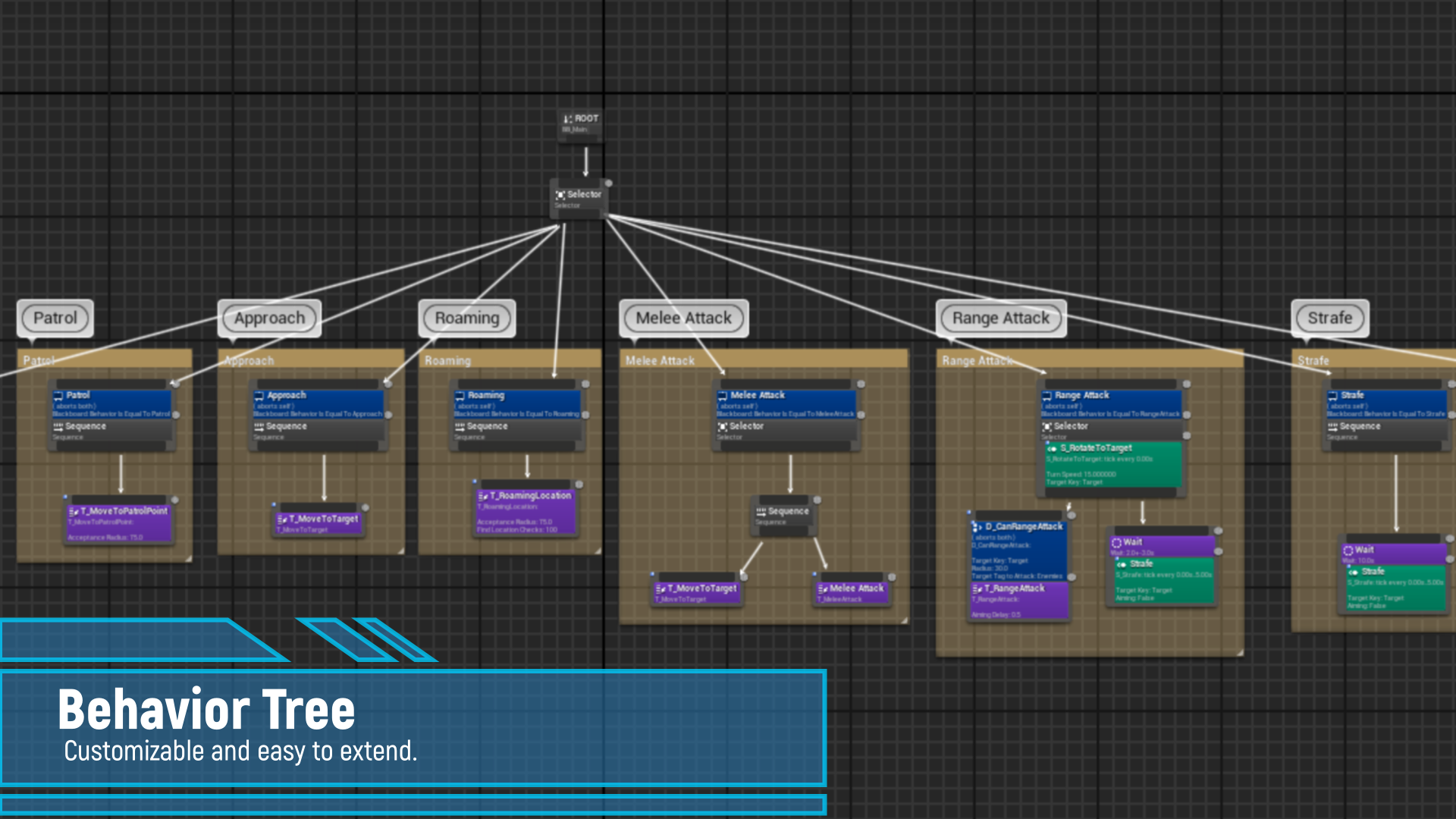The width and height of the screenshot is (1456, 819).
Task: Select the Approach decorator header node
Action: pyautogui.click(x=318, y=395)
